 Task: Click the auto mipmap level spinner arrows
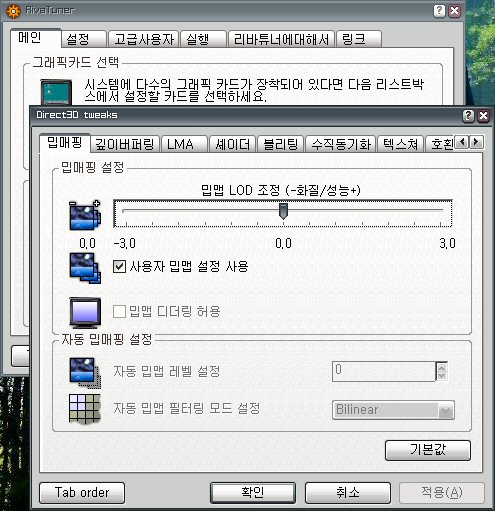[x=442, y=371]
